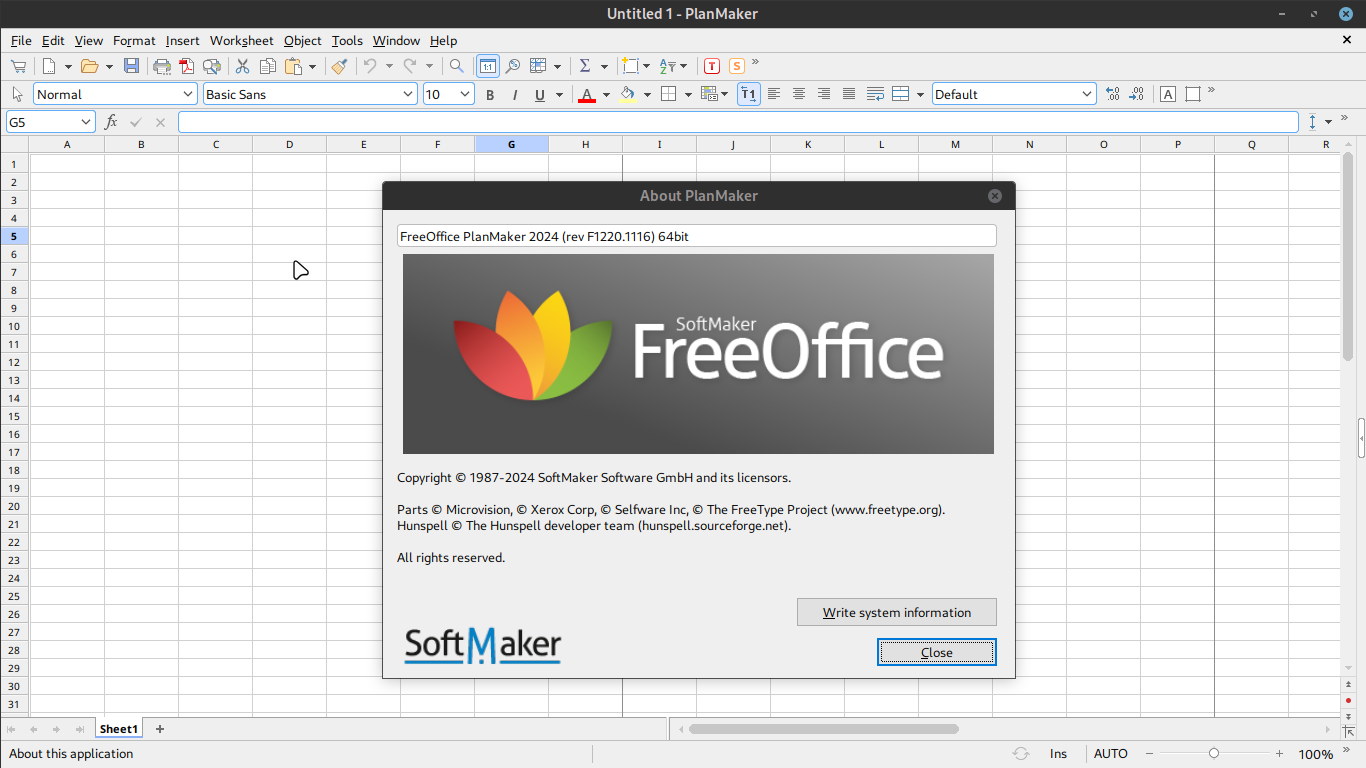
Task: Toggle underline formatting
Action: [x=540, y=94]
